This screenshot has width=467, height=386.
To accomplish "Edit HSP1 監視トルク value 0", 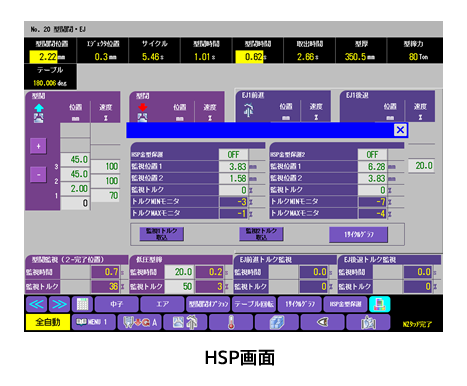I will (233, 190).
